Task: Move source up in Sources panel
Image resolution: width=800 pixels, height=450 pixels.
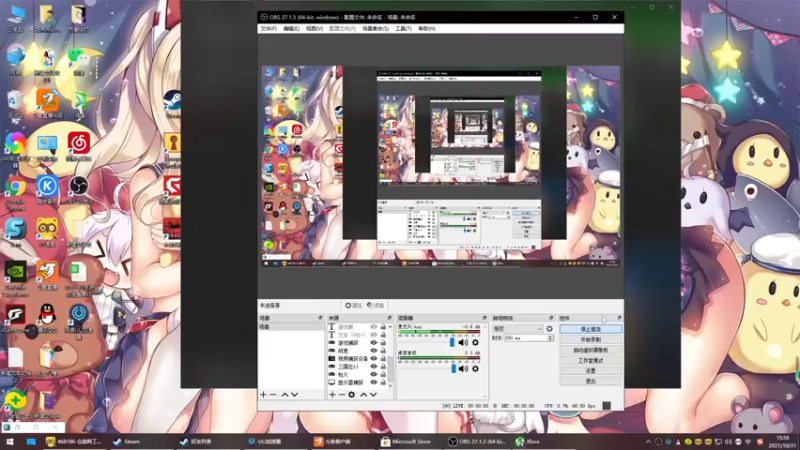Action: (x=364, y=395)
